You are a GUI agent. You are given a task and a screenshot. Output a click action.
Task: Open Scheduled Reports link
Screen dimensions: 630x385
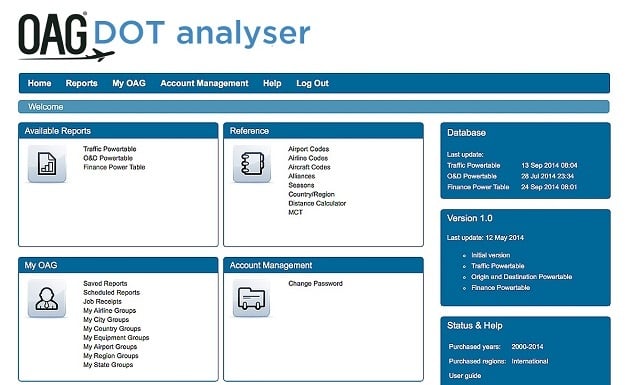point(112,293)
